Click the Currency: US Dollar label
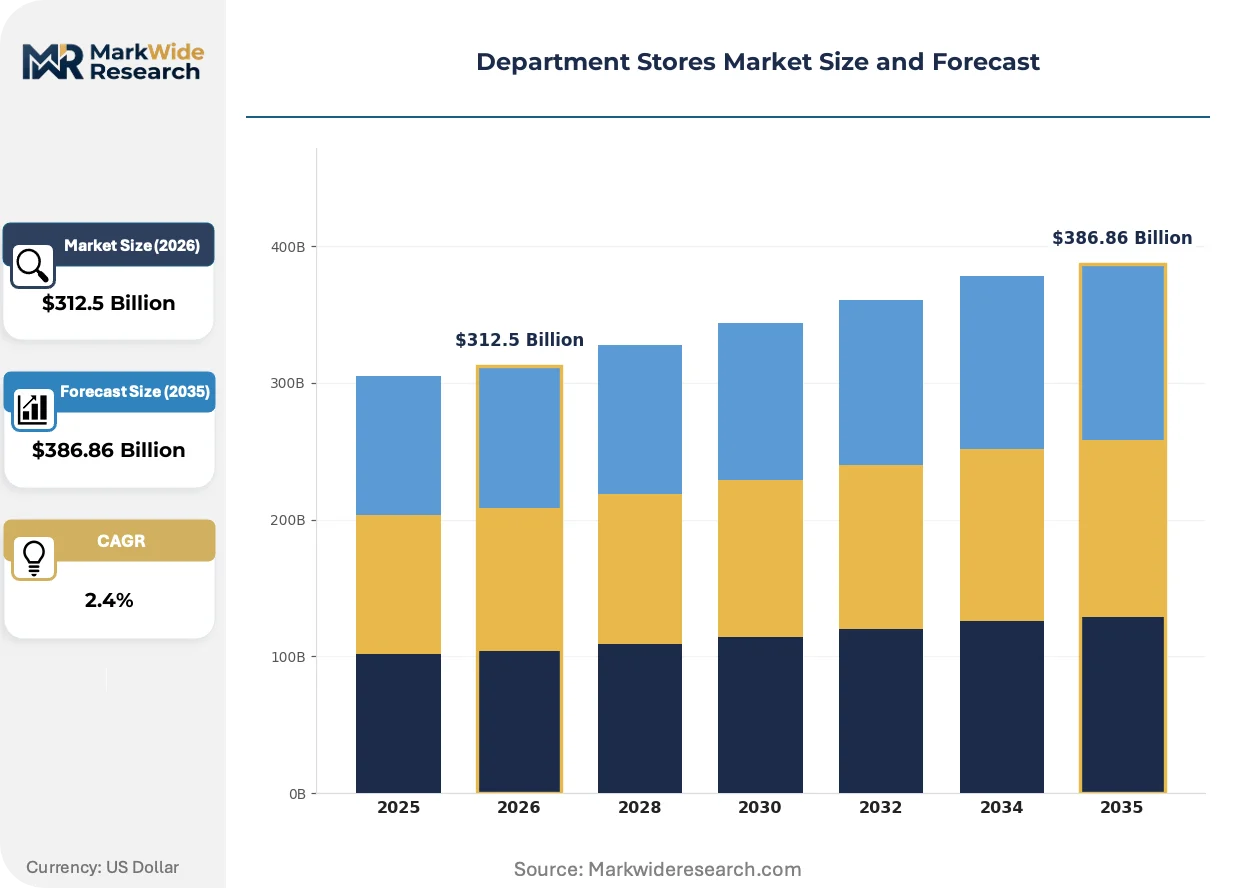1257x888 pixels. pyautogui.click(x=103, y=867)
